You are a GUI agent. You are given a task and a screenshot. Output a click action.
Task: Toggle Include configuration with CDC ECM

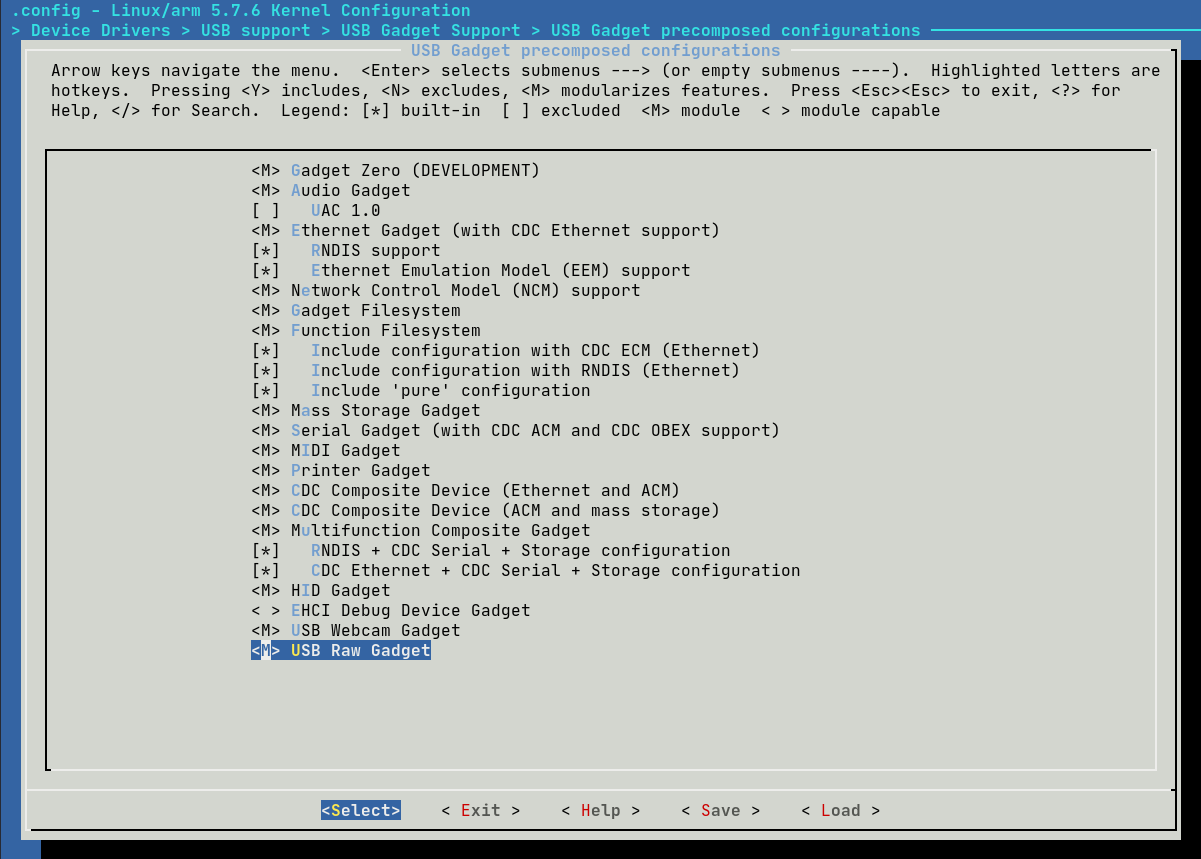(266, 350)
